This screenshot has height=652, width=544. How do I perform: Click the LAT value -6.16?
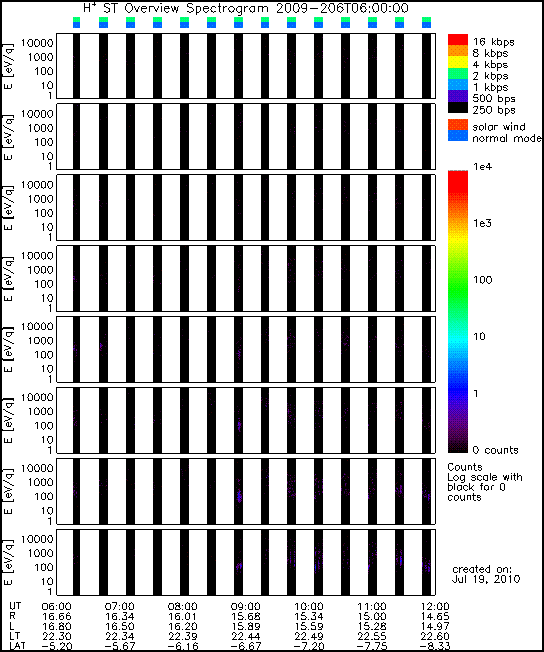(x=183, y=647)
